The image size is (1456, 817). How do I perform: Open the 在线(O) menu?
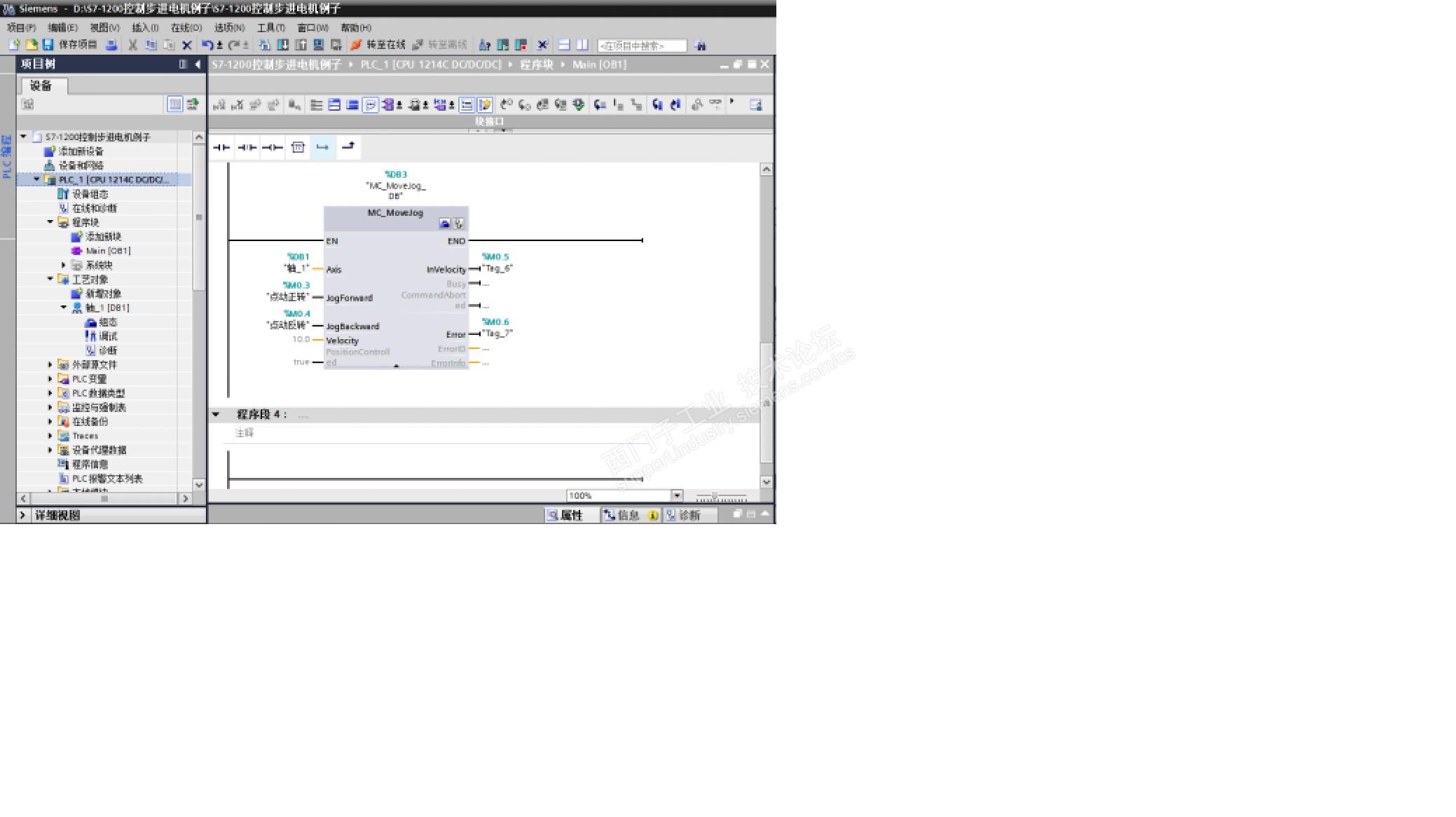(x=186, y=27)
